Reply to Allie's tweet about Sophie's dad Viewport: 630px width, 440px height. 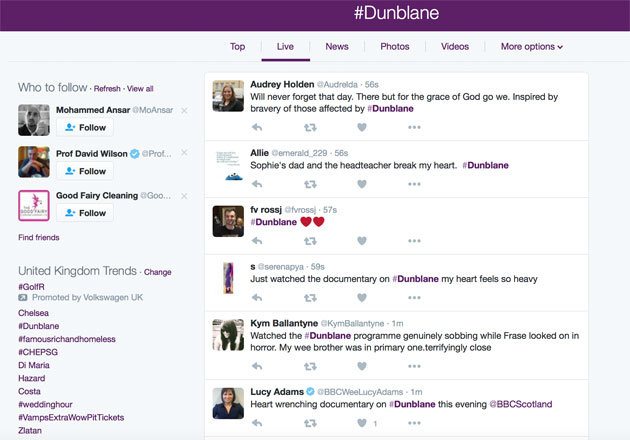pyautogui.click(x=257, y=184)
